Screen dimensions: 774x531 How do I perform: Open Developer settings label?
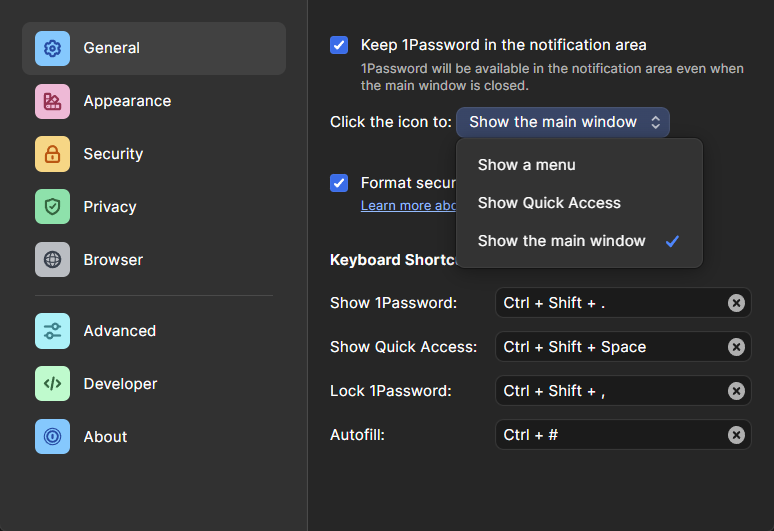coord(120,384)
